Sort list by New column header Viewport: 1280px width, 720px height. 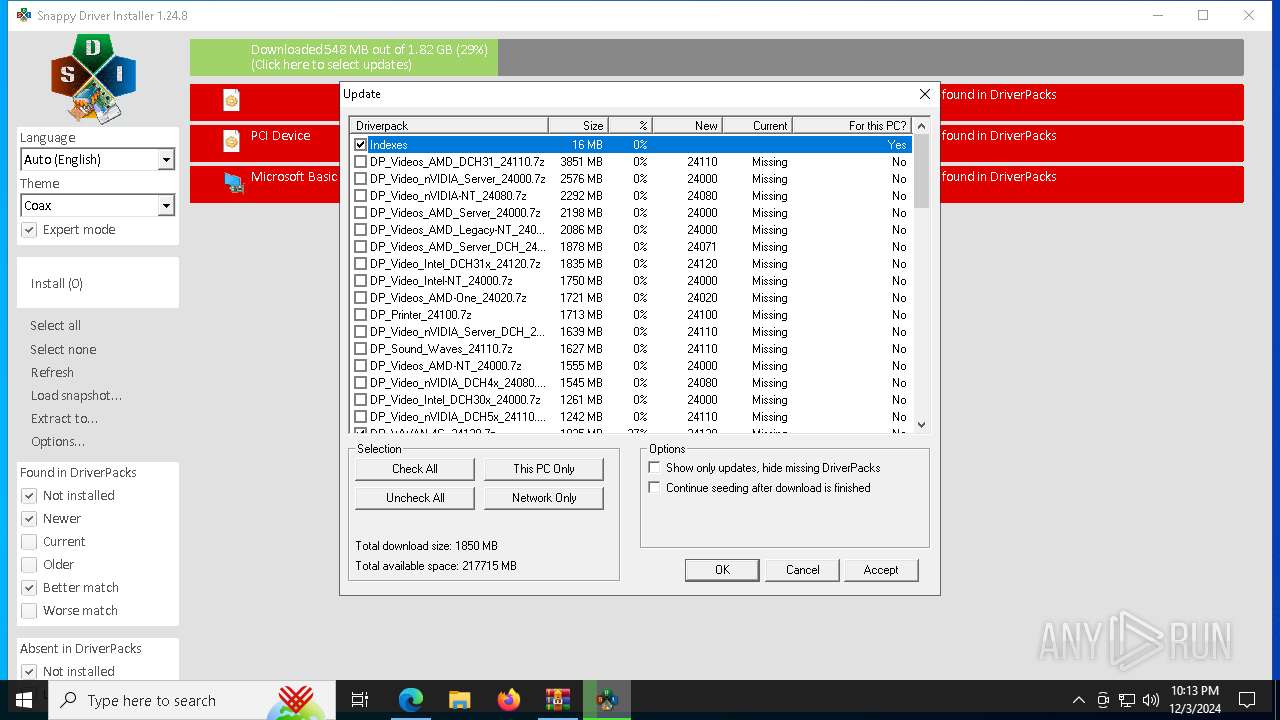coord(687,125)
